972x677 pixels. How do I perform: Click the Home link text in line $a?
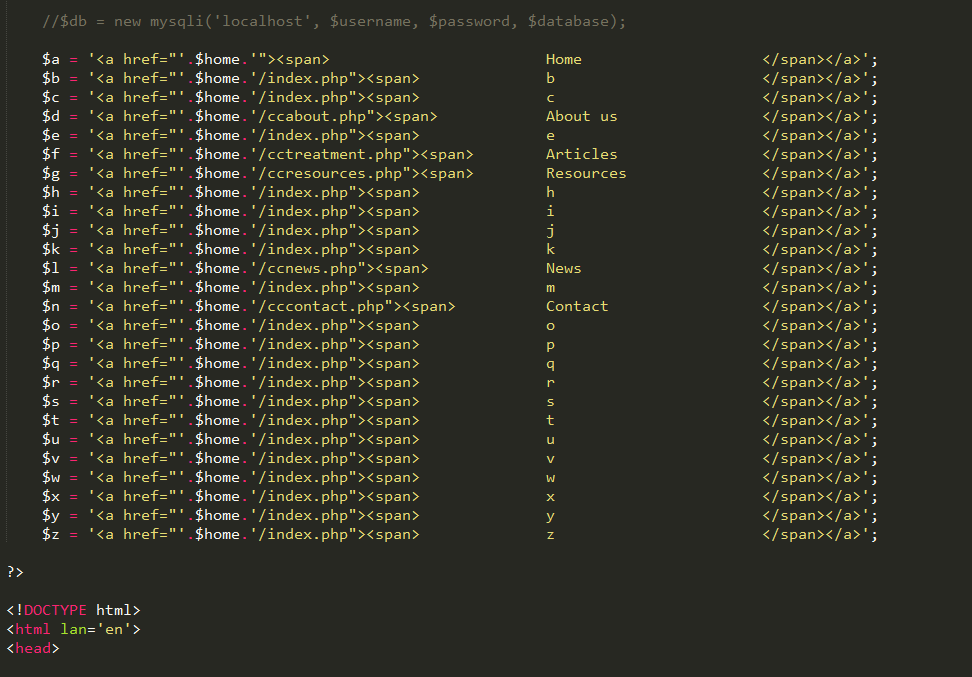tap(562, 59)
